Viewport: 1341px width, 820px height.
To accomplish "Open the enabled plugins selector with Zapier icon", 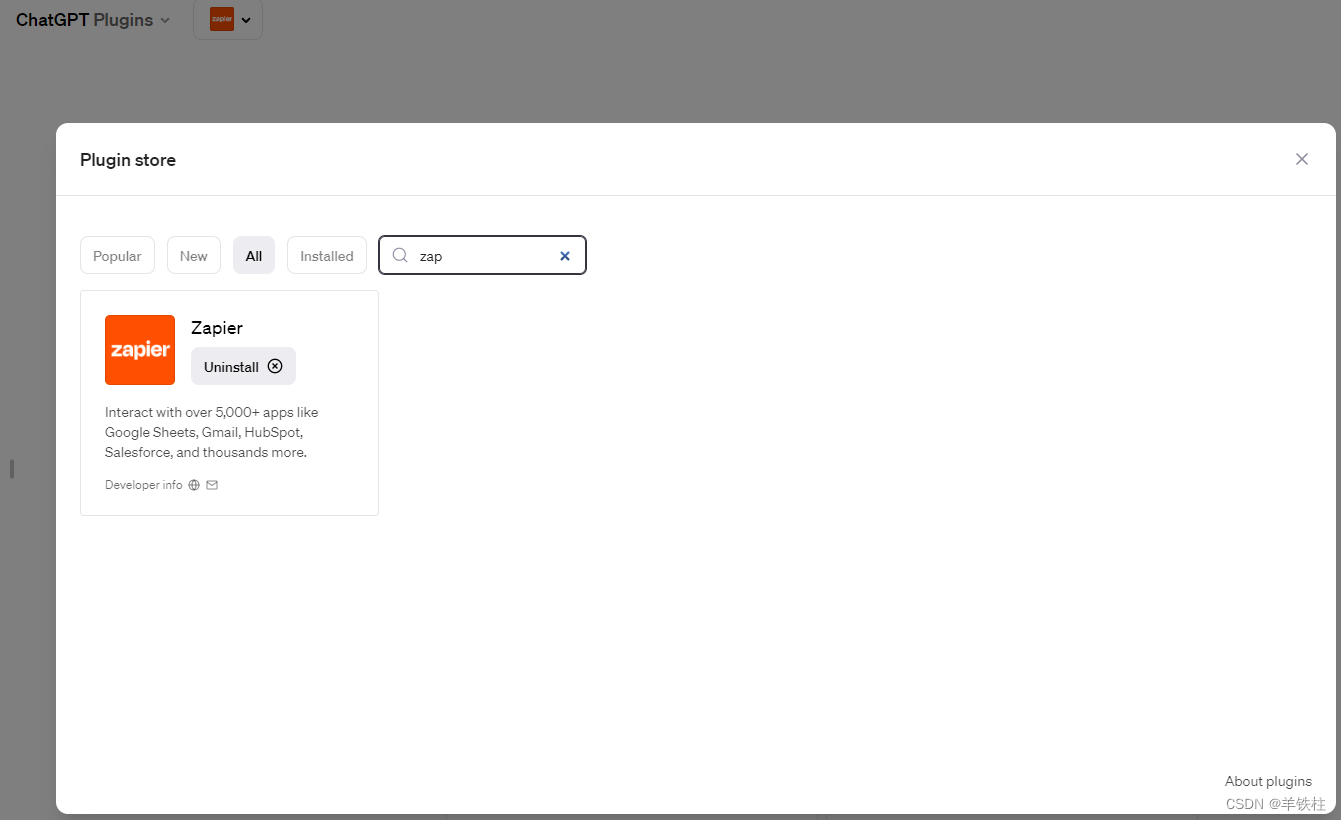I will tap(228, 20).
